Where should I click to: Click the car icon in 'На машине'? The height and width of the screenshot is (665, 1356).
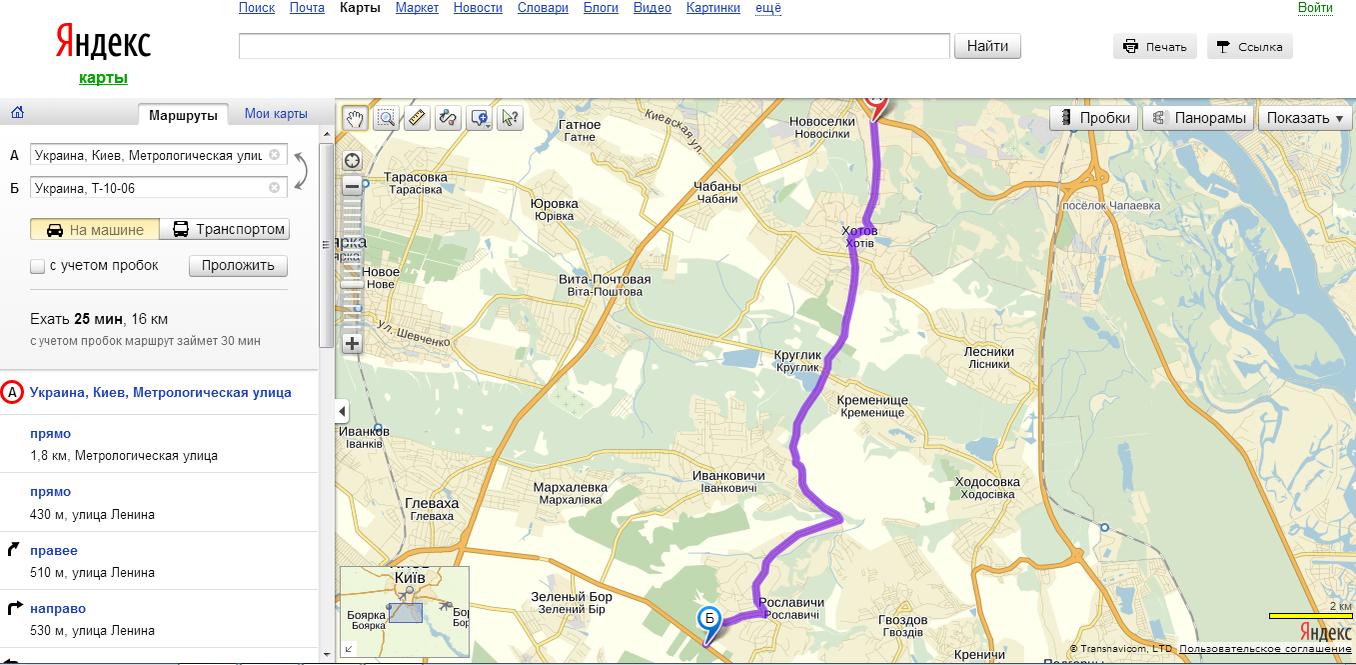(53, 229)
